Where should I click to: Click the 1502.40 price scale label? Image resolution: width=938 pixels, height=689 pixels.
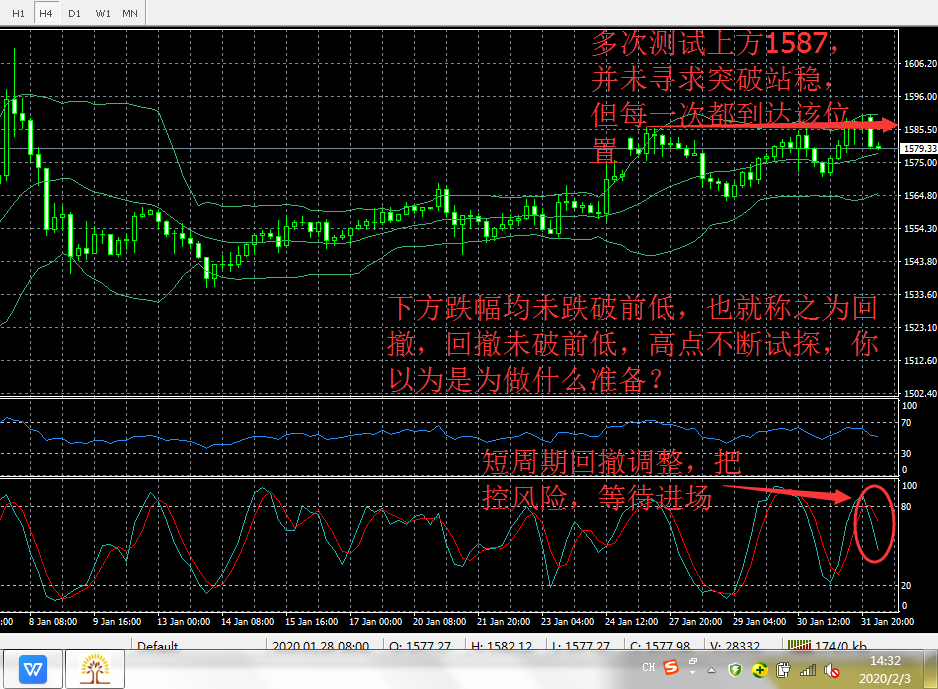tap(920, 393)
